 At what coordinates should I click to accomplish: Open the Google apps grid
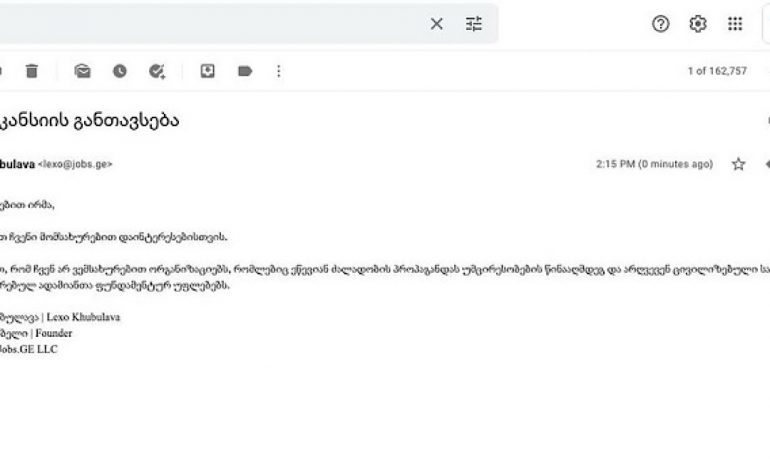pos(735,24)
